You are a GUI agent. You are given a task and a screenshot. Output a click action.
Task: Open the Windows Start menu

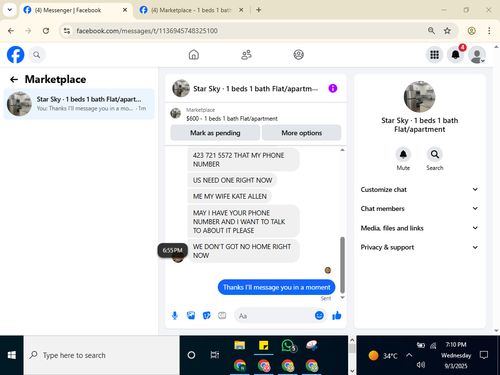tap(12, 355)
